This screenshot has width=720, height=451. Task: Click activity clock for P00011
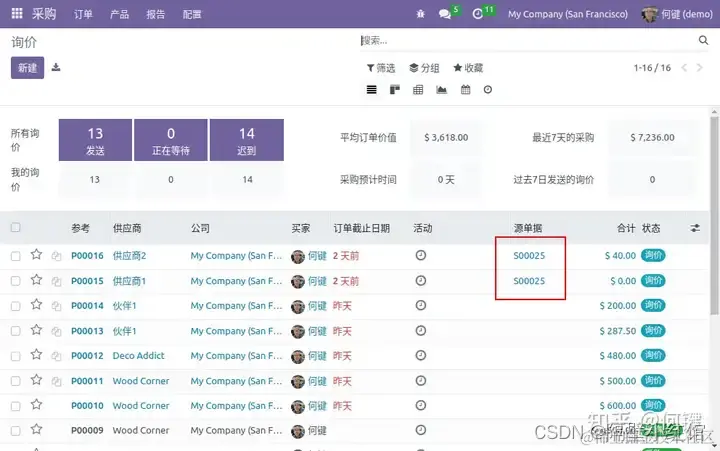[421, 380]
